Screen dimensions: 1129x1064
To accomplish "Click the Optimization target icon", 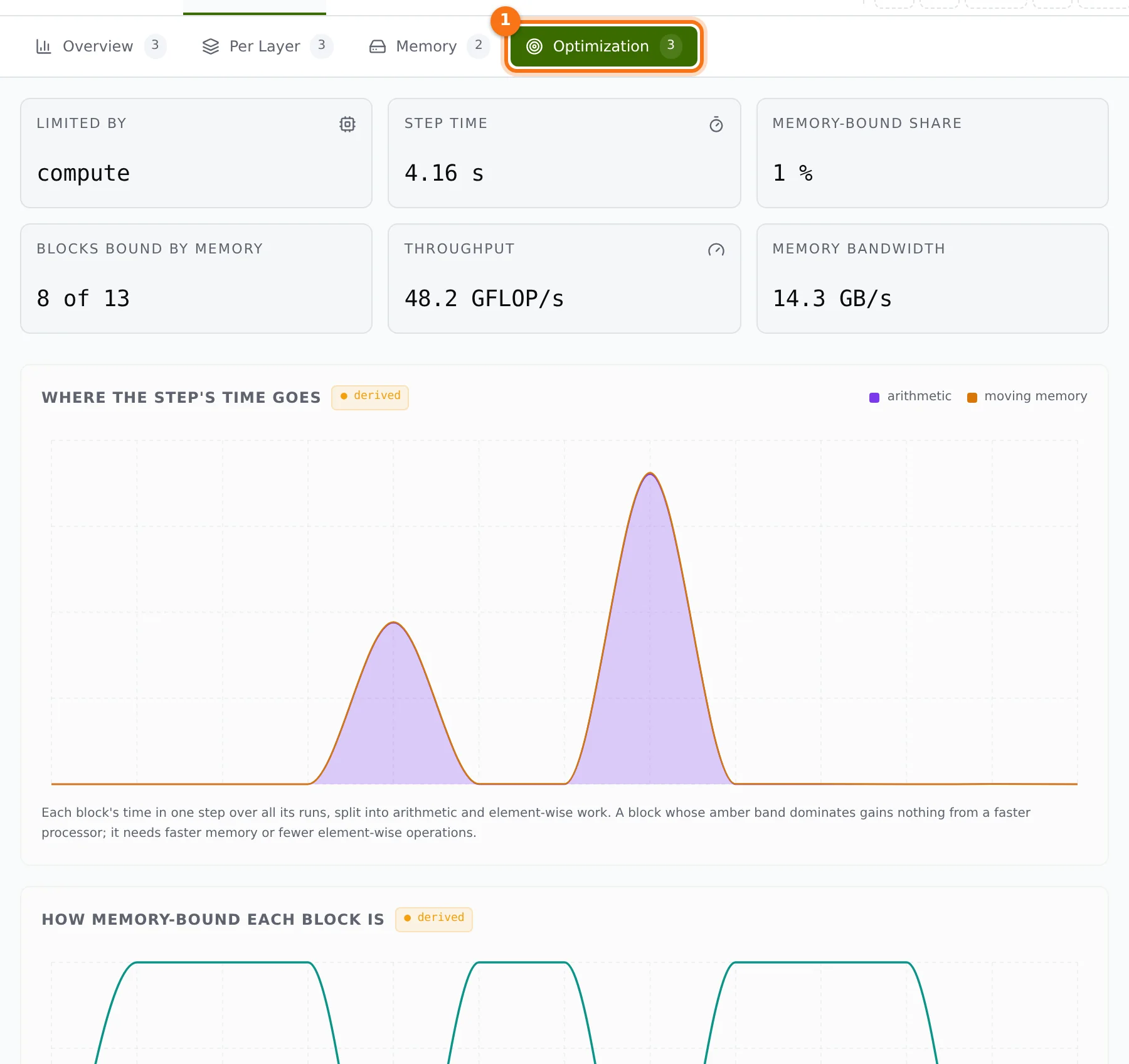I will coord(534,46).
